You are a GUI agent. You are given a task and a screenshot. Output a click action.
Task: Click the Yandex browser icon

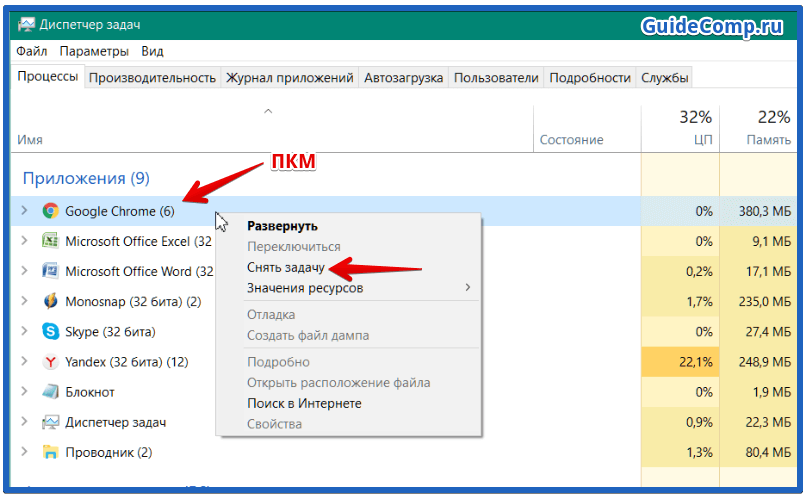point(50,362)
